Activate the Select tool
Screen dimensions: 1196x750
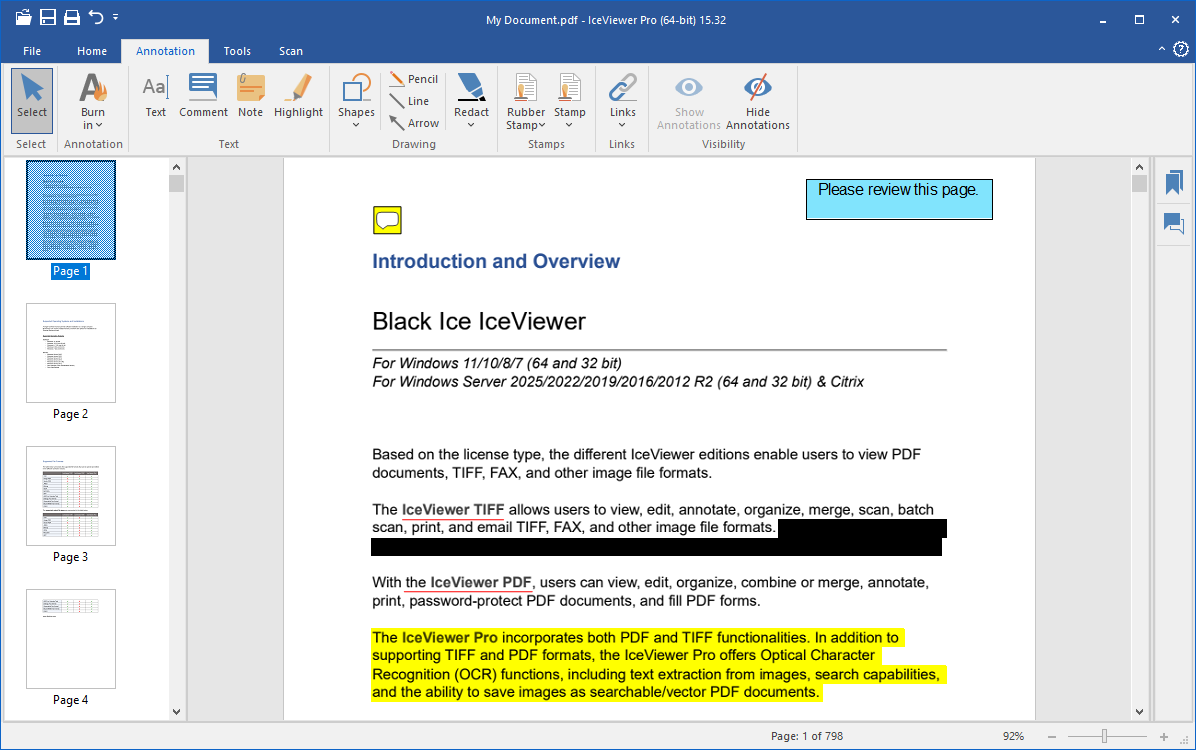(32, 101)
